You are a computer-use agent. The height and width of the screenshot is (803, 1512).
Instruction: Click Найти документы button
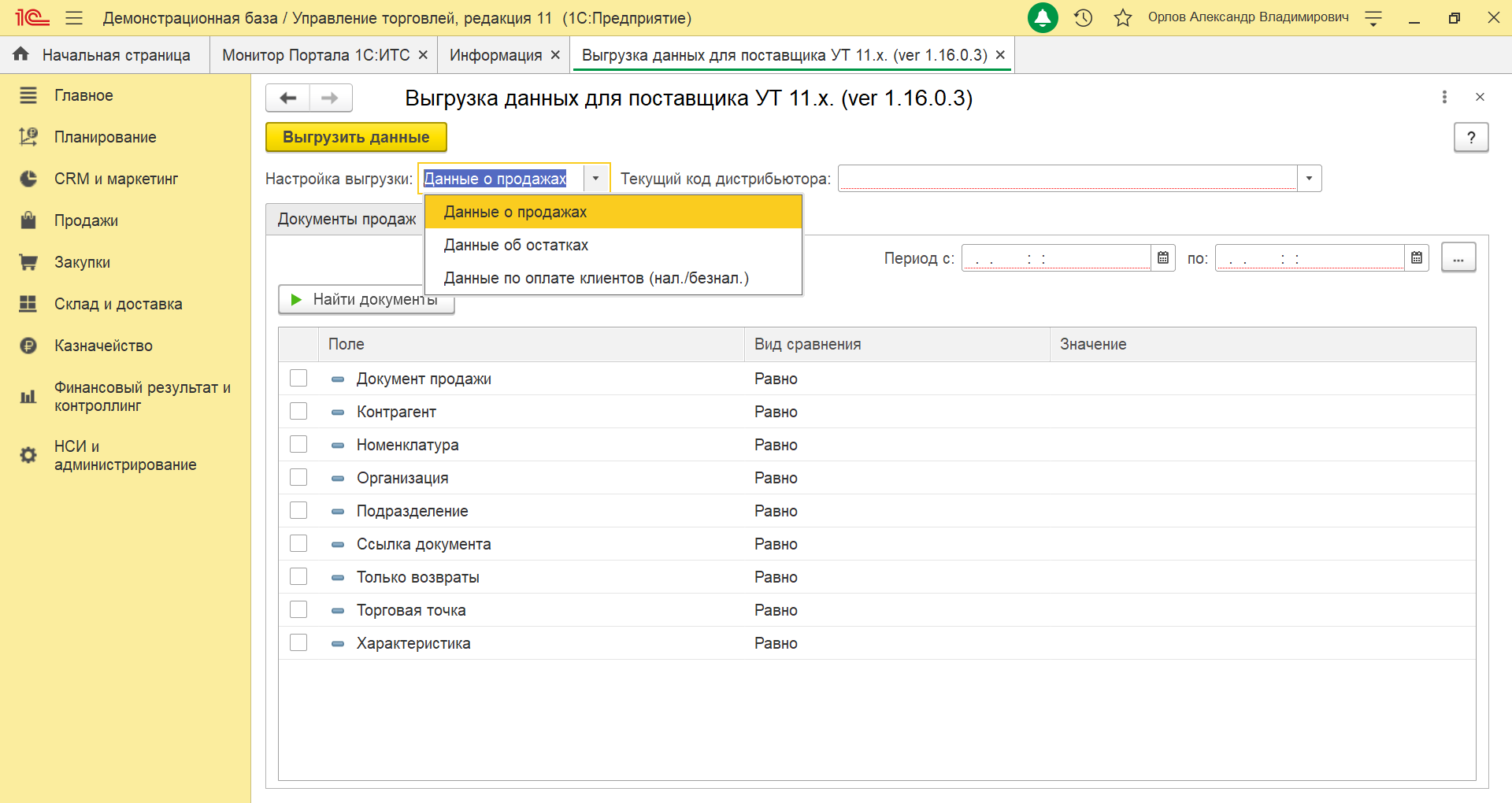tap(366, 299)
